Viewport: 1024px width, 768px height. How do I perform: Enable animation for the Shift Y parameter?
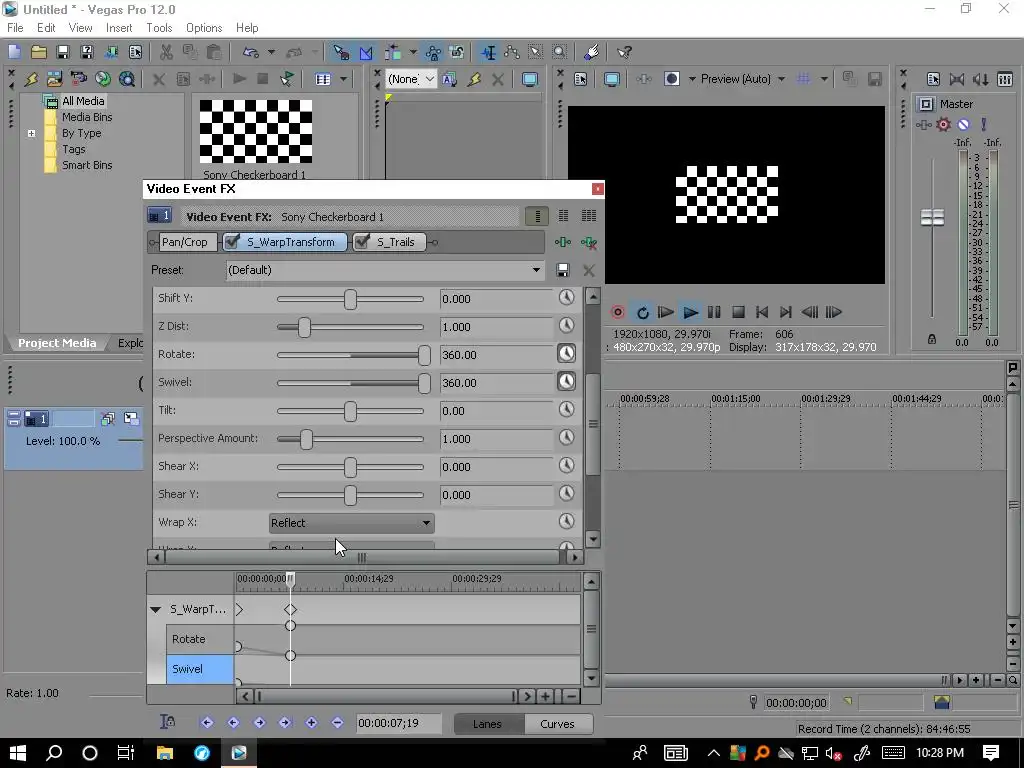[566, 298]
